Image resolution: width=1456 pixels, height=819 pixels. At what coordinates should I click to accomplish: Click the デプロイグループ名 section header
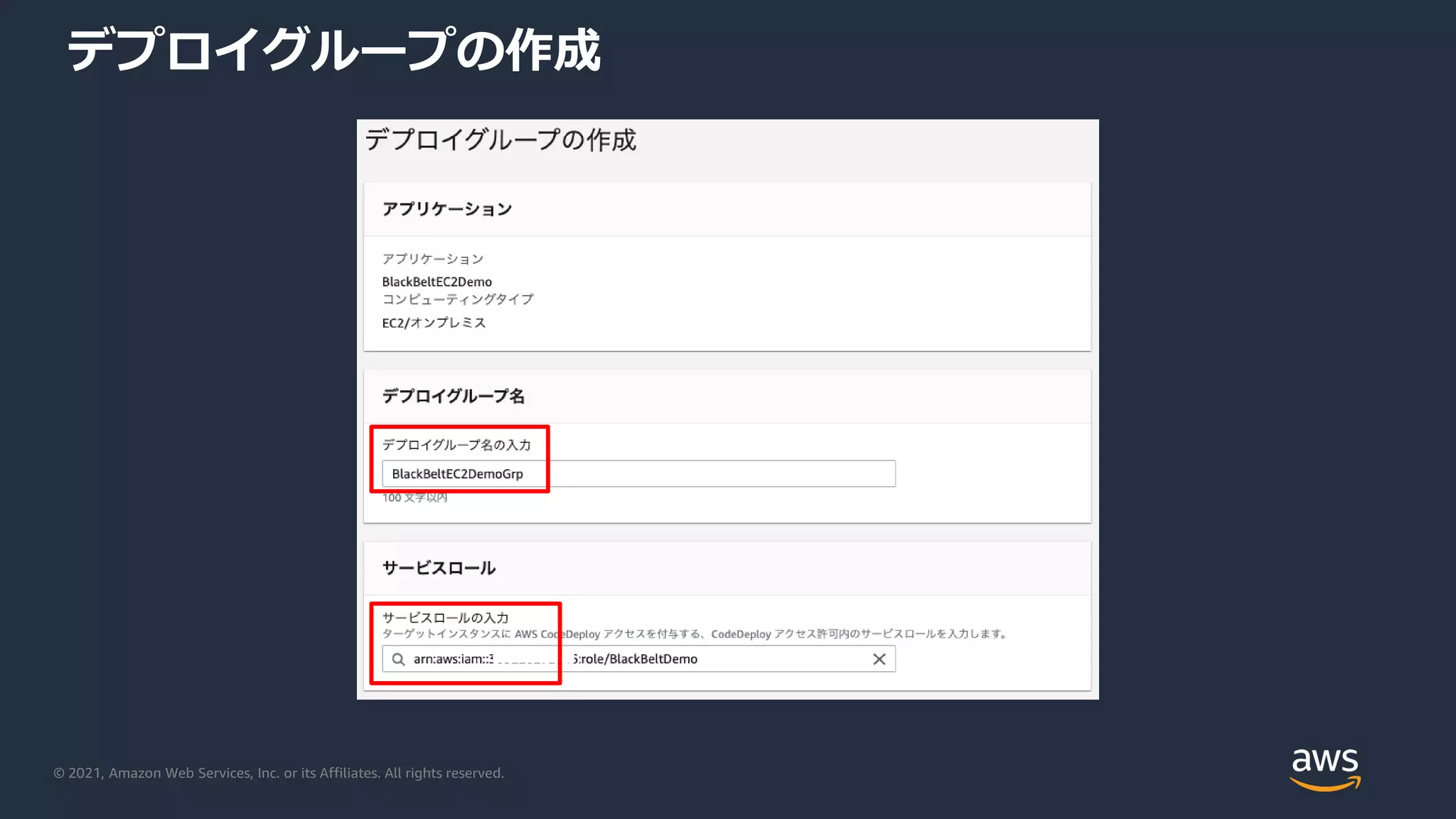coord(454,396)
